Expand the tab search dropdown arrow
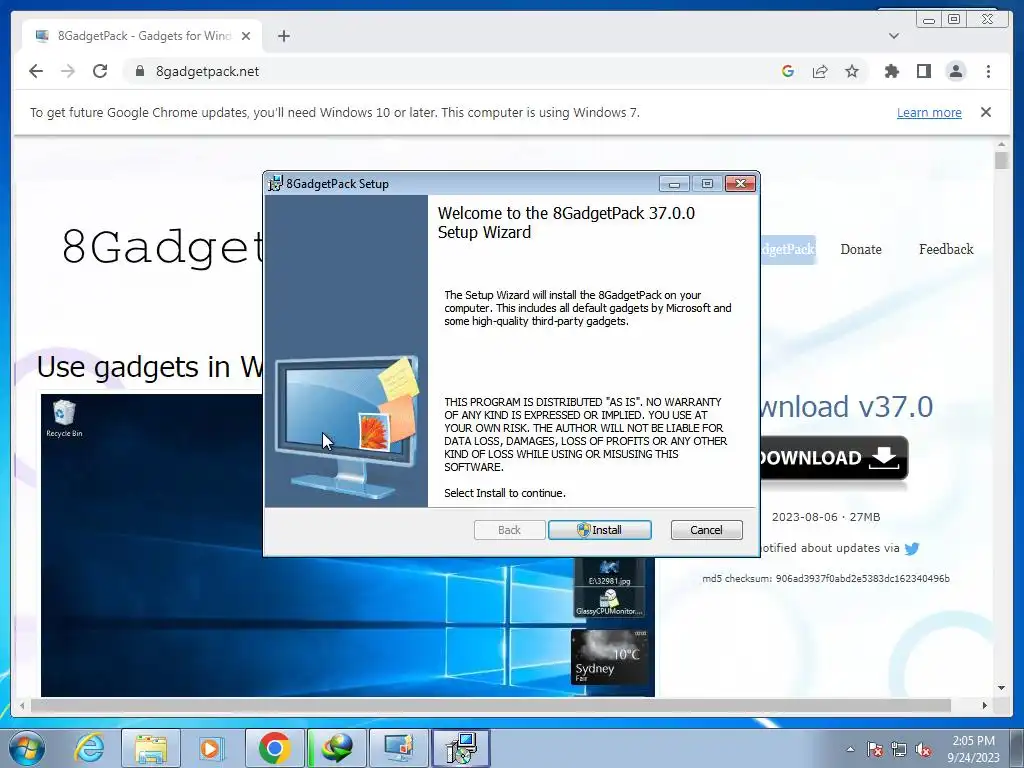 [x=893, y=36]
